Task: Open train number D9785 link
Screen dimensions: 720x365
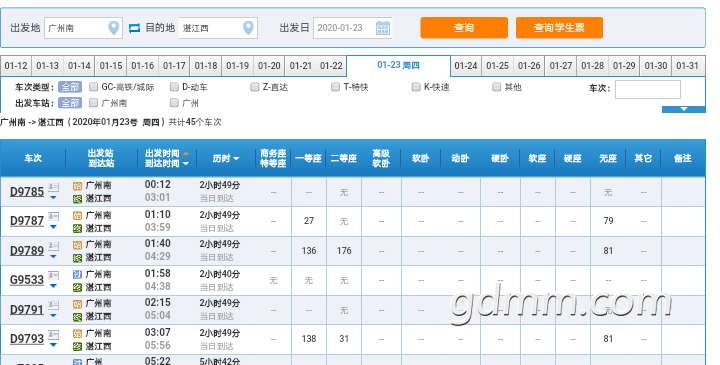Action: [27, 191]
